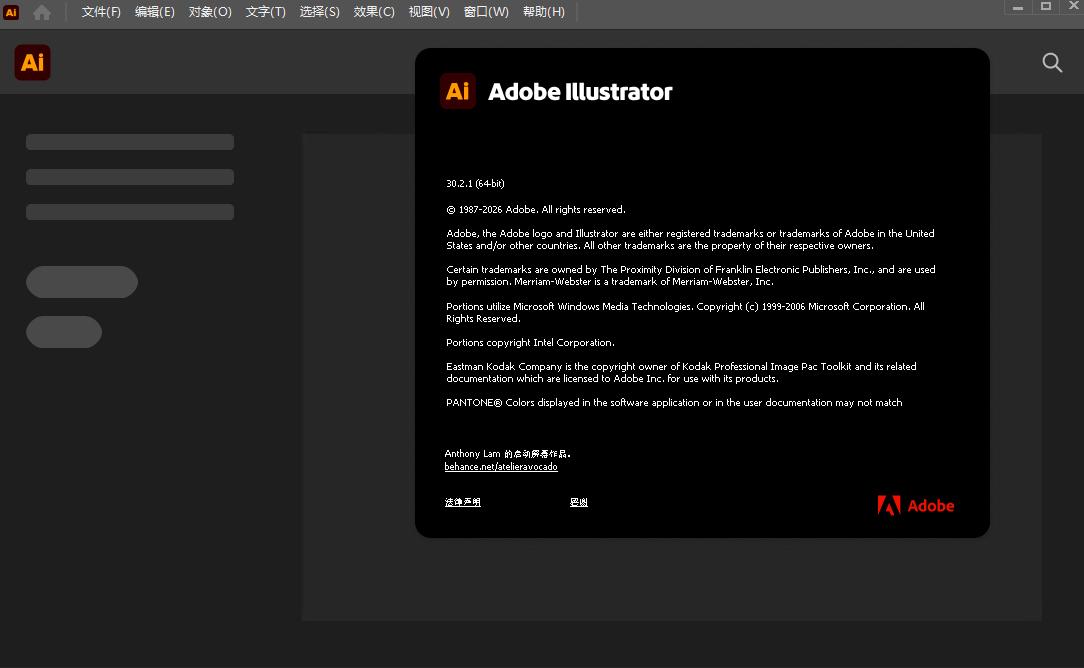Click the Illustrator app icon in the title bar
The width and height of the screenshot is (1084, 668).
coord(11,13)
